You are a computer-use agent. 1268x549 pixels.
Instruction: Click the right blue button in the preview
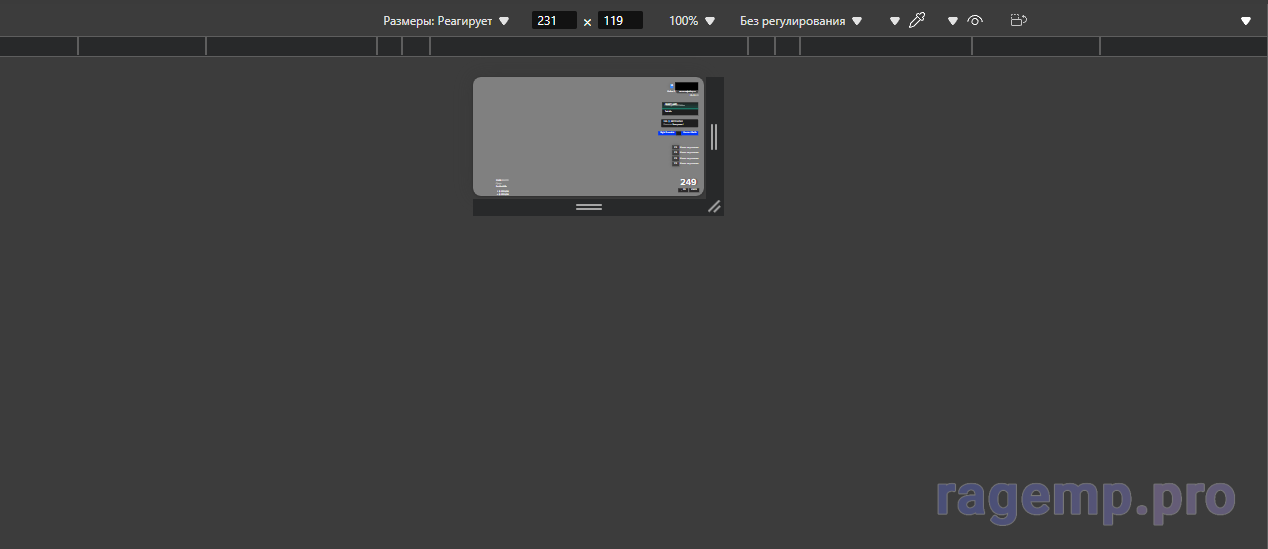[x=690, y=132]
